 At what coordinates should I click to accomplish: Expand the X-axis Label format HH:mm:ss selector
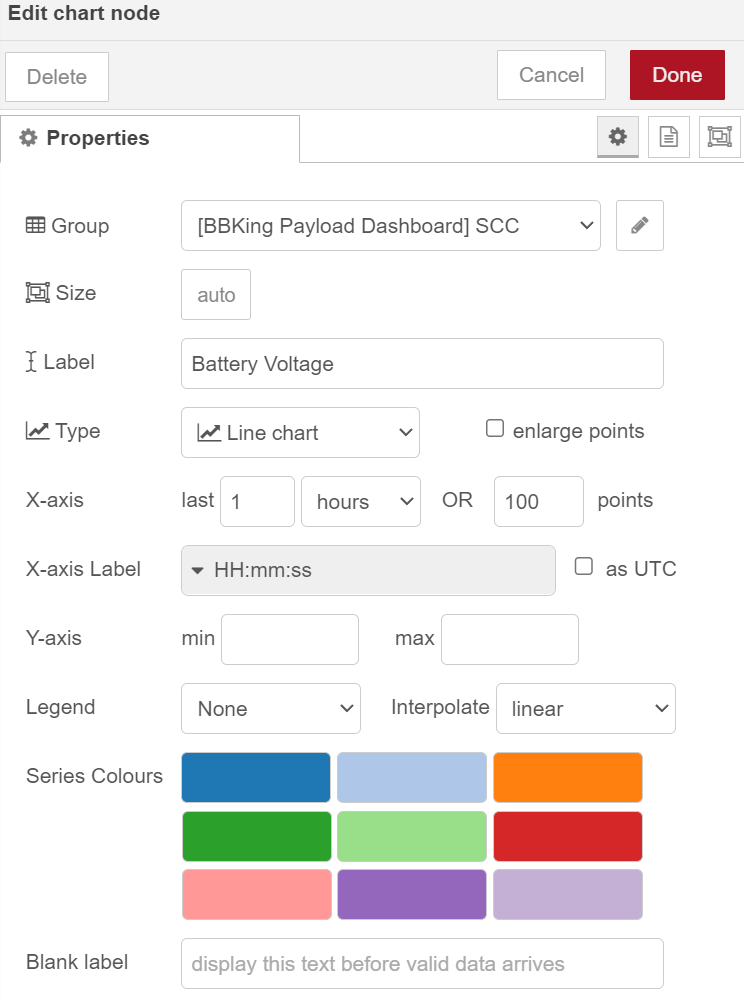click(368, 570)
